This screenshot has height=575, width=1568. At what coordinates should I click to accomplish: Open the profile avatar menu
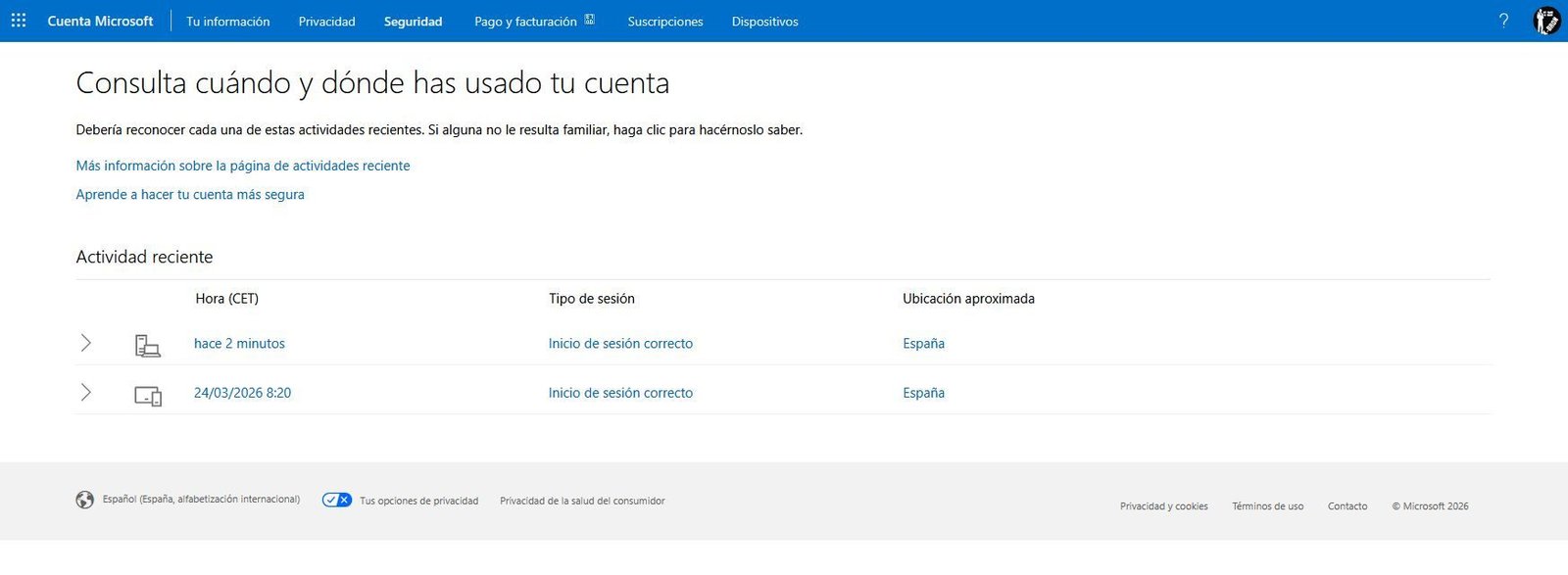coord(1546,21)
